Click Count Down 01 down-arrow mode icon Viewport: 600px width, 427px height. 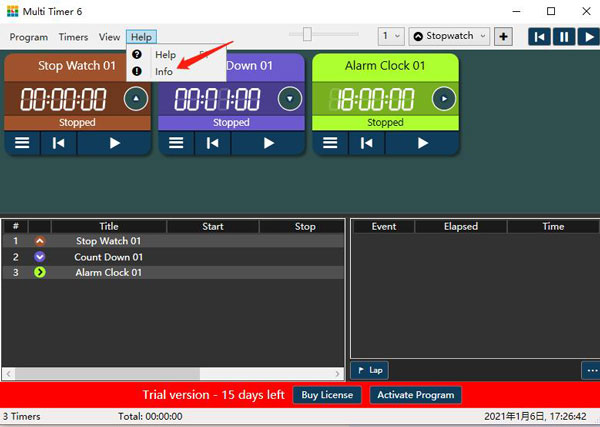pos(290,99)
